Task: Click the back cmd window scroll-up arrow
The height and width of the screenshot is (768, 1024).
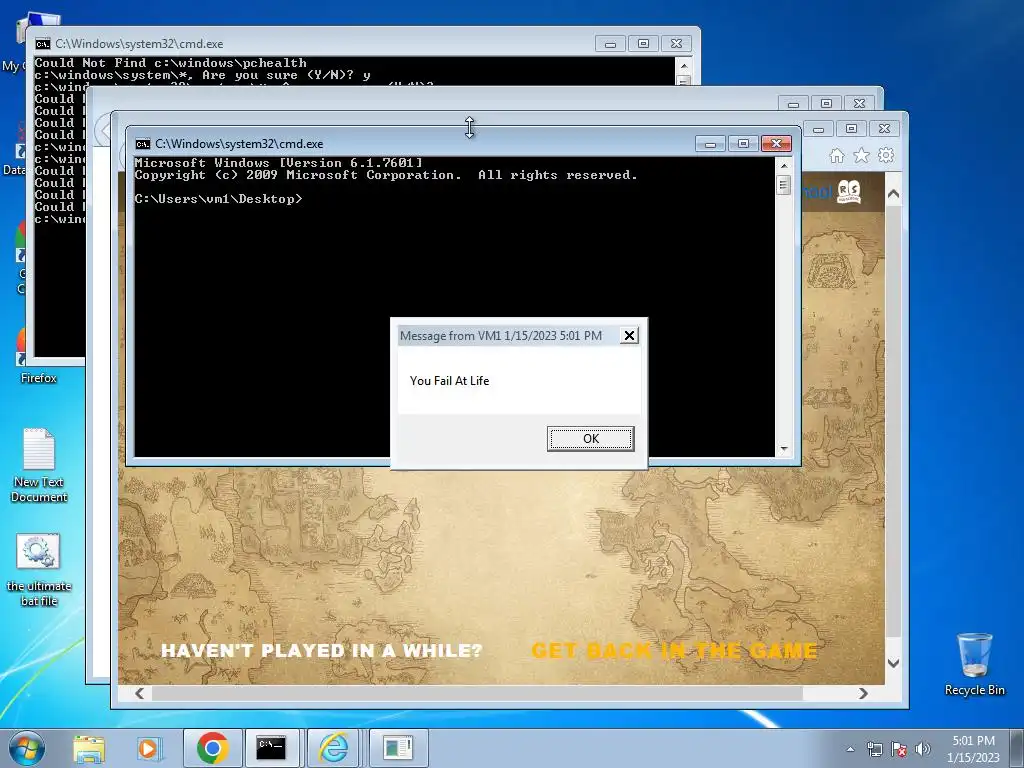Action: (683, 66)
